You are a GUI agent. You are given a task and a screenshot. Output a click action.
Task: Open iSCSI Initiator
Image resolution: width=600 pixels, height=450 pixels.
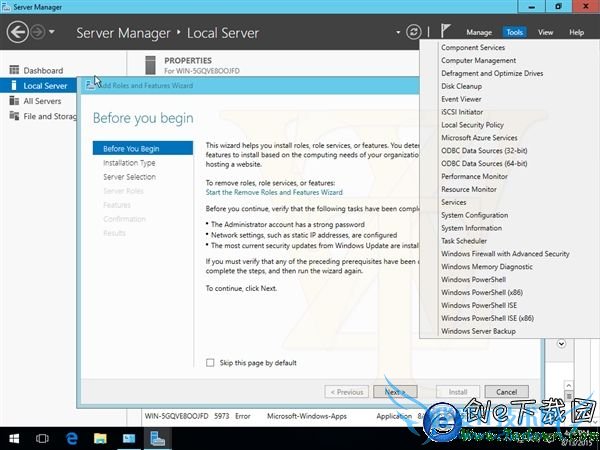462,112
